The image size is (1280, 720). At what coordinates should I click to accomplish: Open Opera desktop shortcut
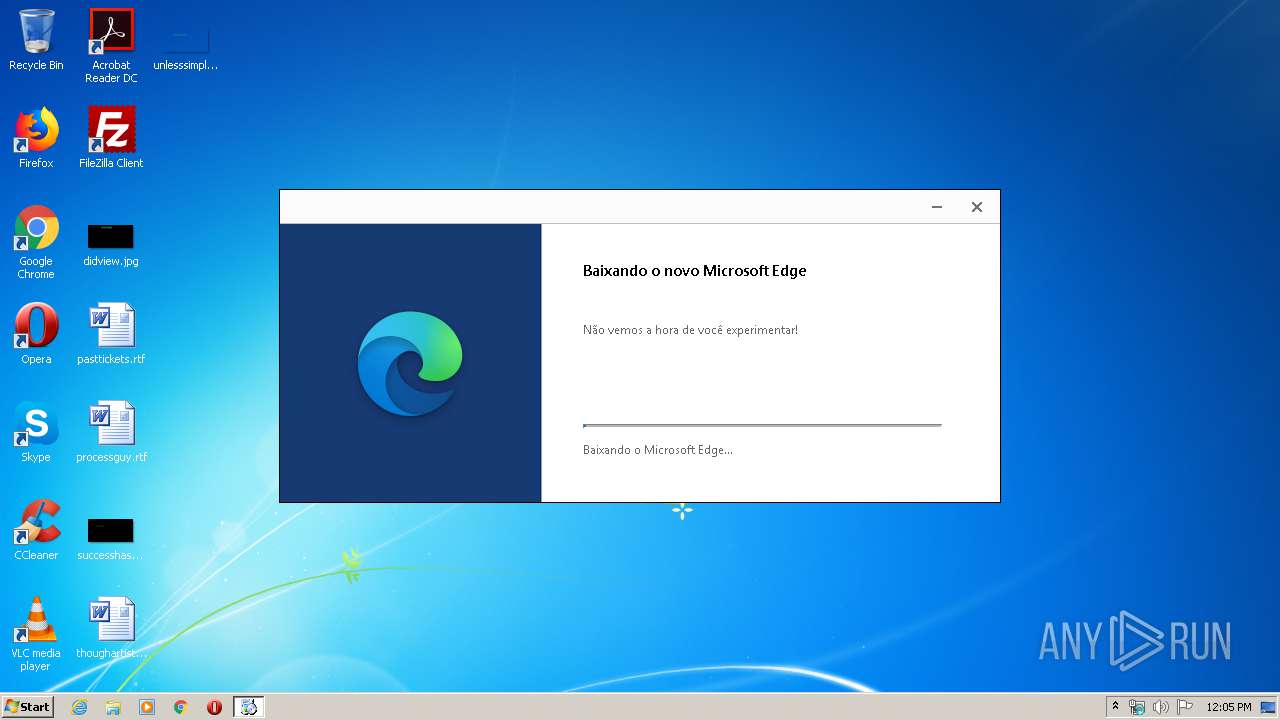(36, 334)
